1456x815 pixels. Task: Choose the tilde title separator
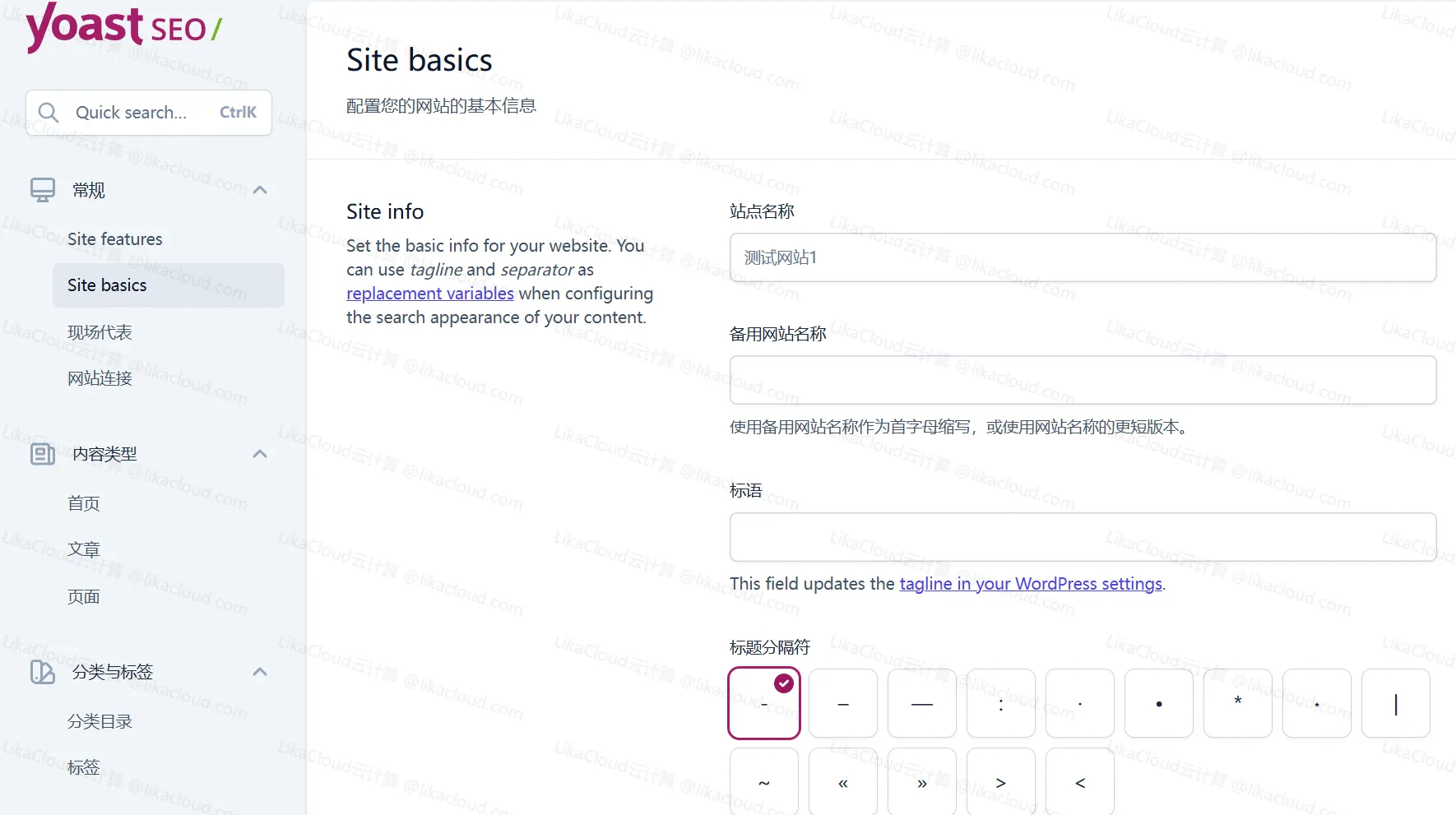(x=763, y=782)
